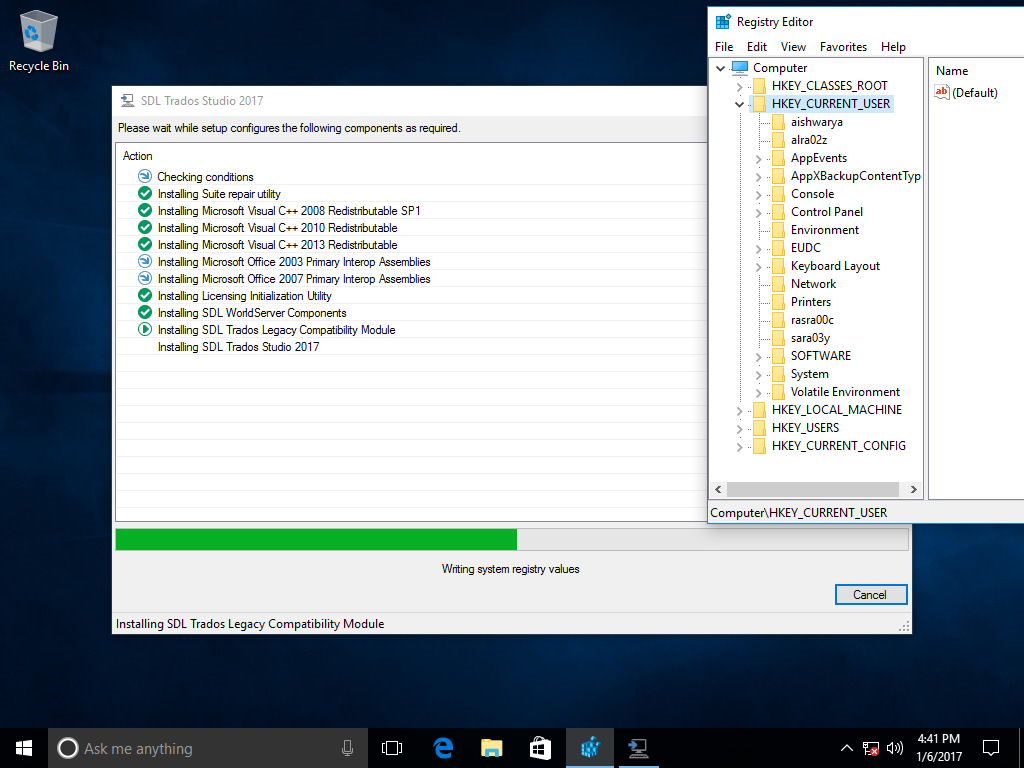Open the View menu in Registry Editor
The image size is (1024, 768).
(x=793, y=47)
